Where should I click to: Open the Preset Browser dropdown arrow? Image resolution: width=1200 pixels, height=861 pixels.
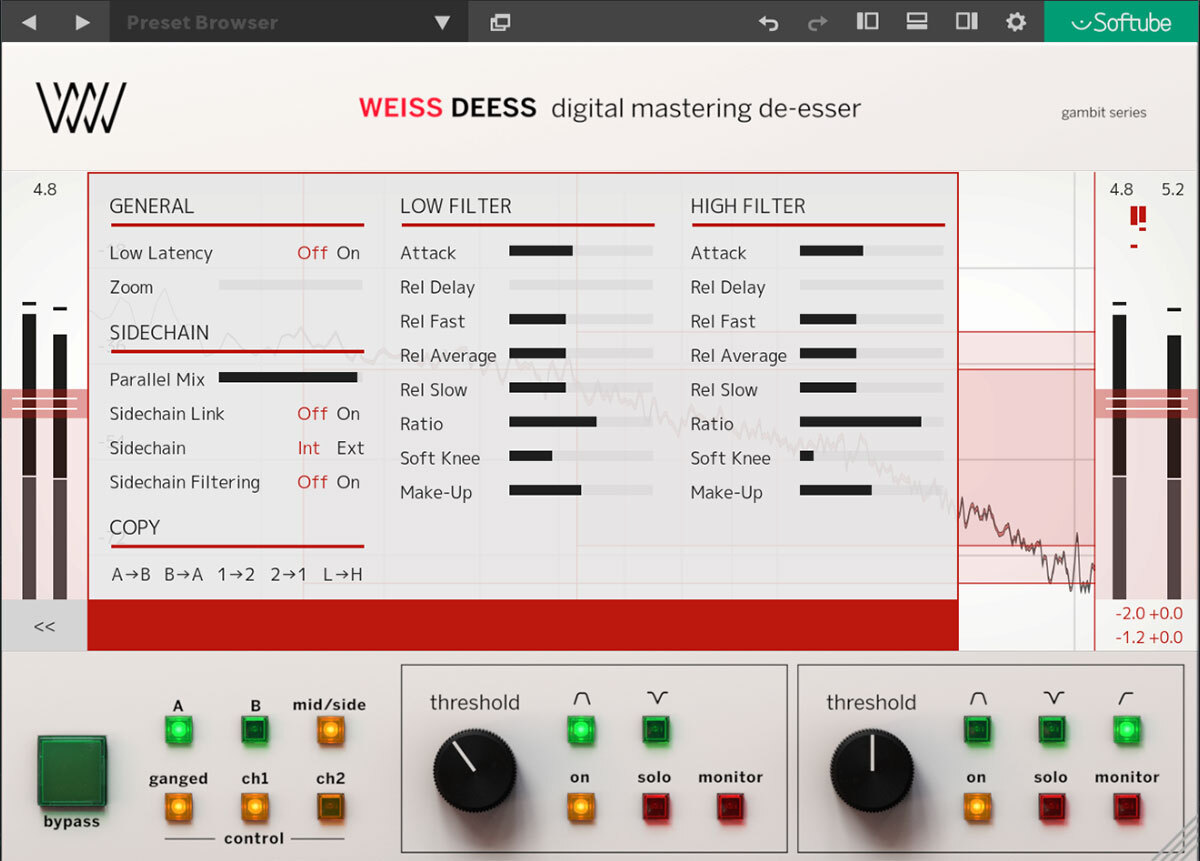tap(443, 22)
